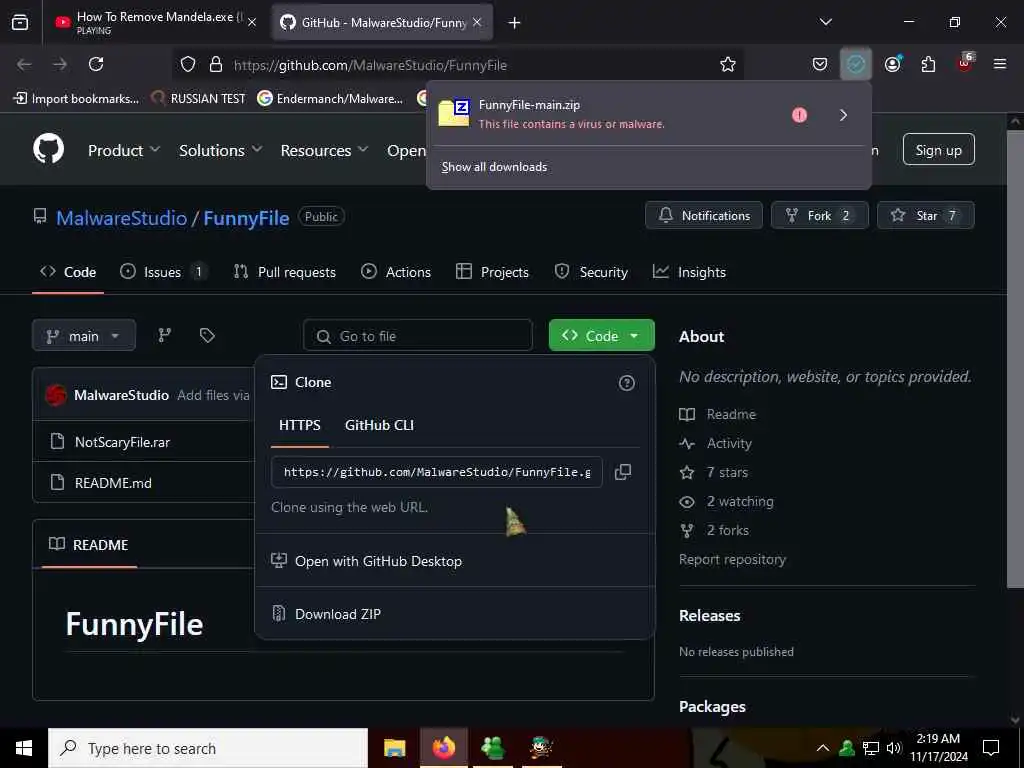Open the Issues tab
Viewport: 1024px width, 768px height.
tap(164, 272)
